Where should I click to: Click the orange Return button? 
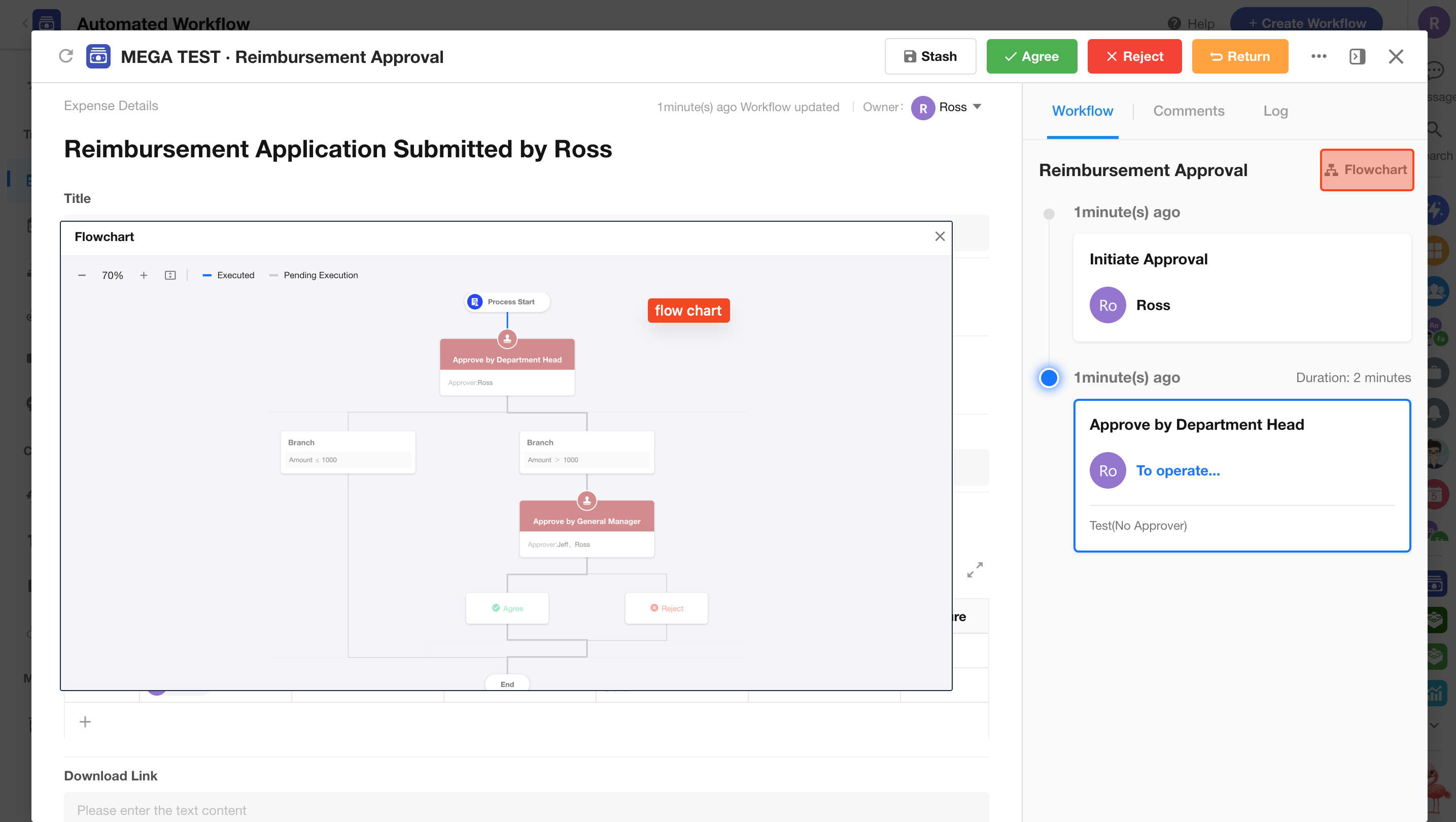point(1239,56)
